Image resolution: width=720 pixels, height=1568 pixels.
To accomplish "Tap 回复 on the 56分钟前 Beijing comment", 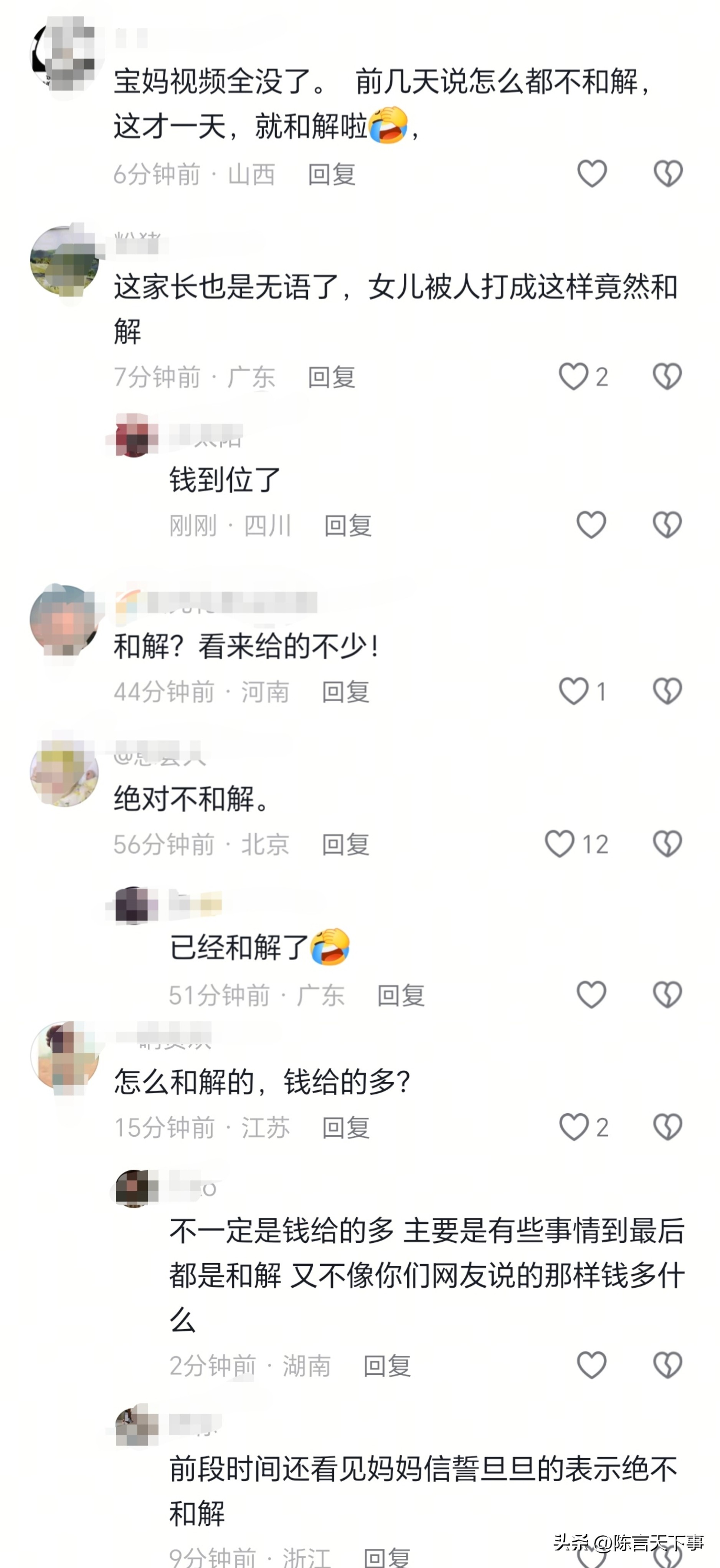I will point(345,845).
